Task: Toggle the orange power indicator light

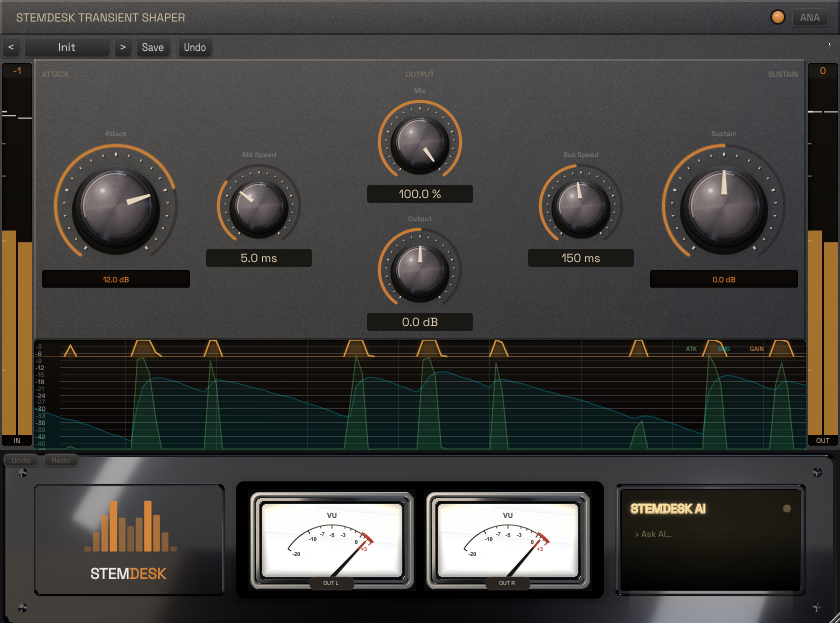Action: [x=777, y=17]
